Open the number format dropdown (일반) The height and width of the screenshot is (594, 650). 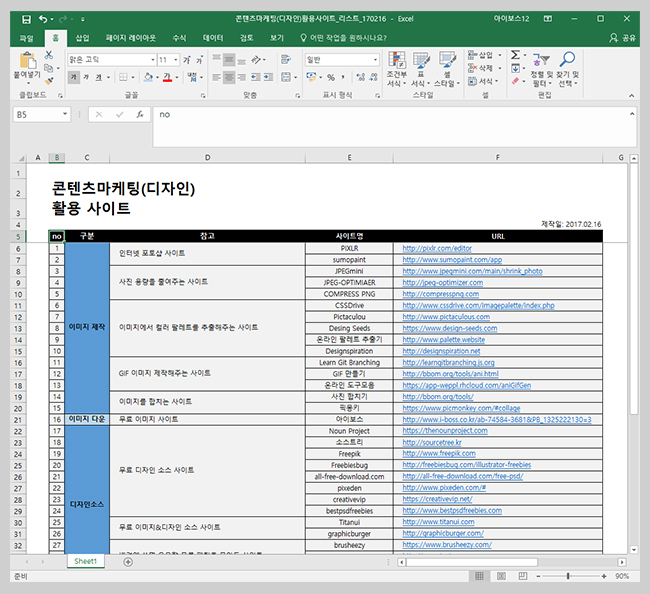tap(375, 60)
